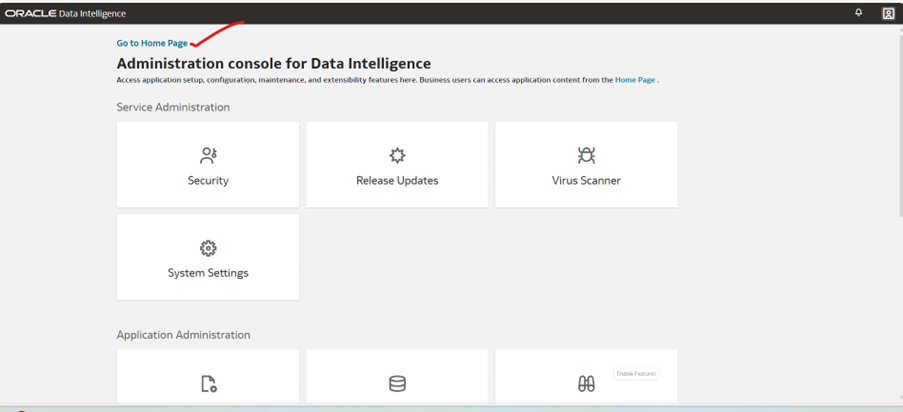
Task: Click the binoculars icon card
Action: [586, 376]
